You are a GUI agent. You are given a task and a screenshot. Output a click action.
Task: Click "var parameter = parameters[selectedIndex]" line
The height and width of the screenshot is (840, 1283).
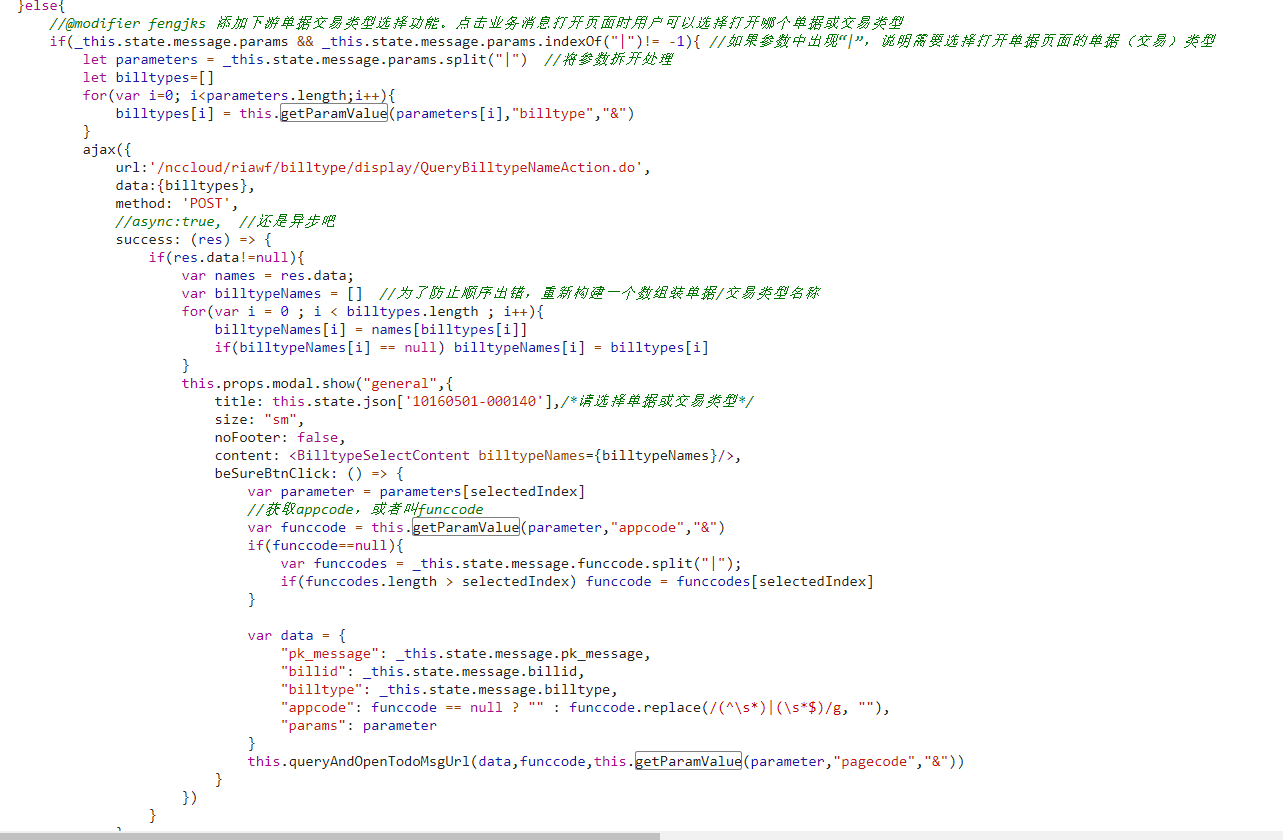(416, 491)
